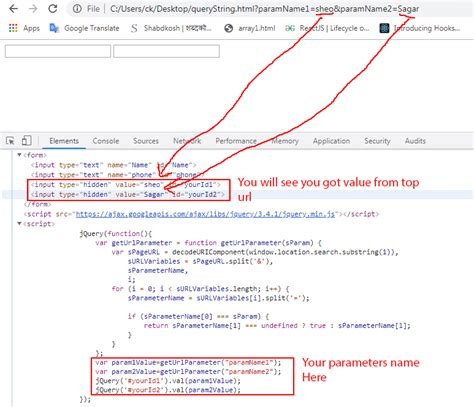
Task: Select the input name="phone" DOM row
Action: pos(117,175)
